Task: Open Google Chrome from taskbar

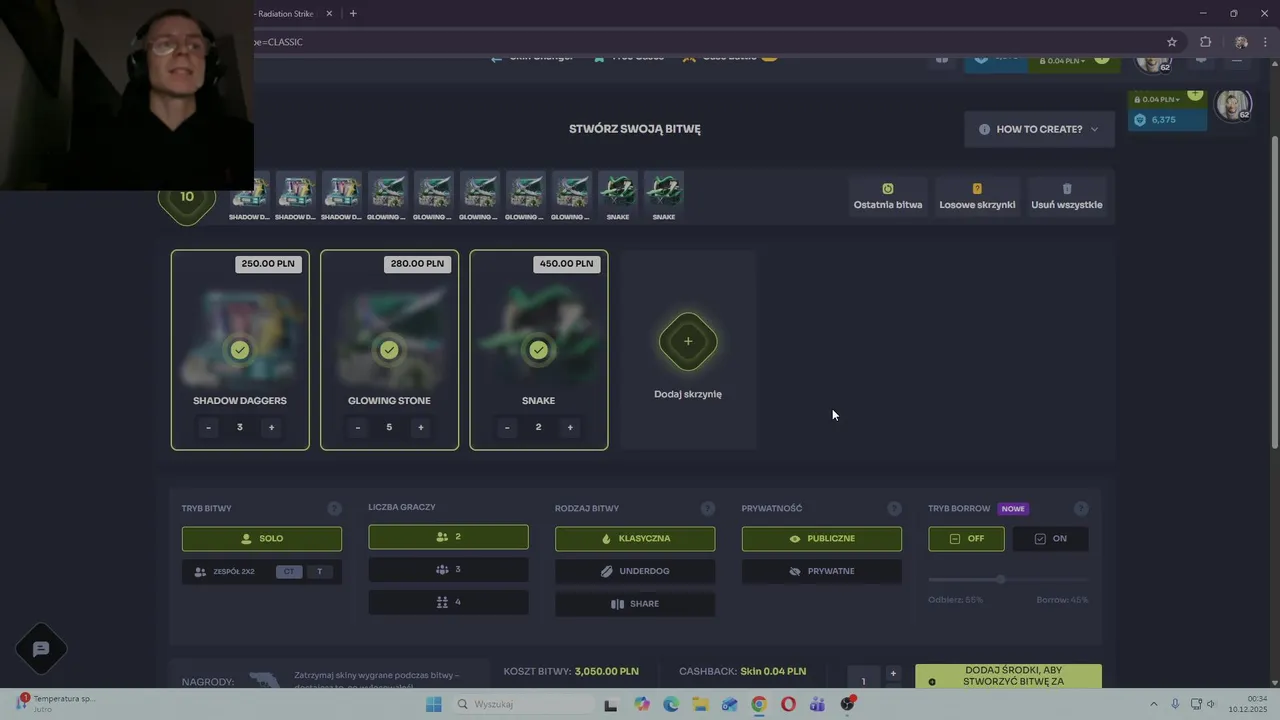Action: tap(759, 705)
